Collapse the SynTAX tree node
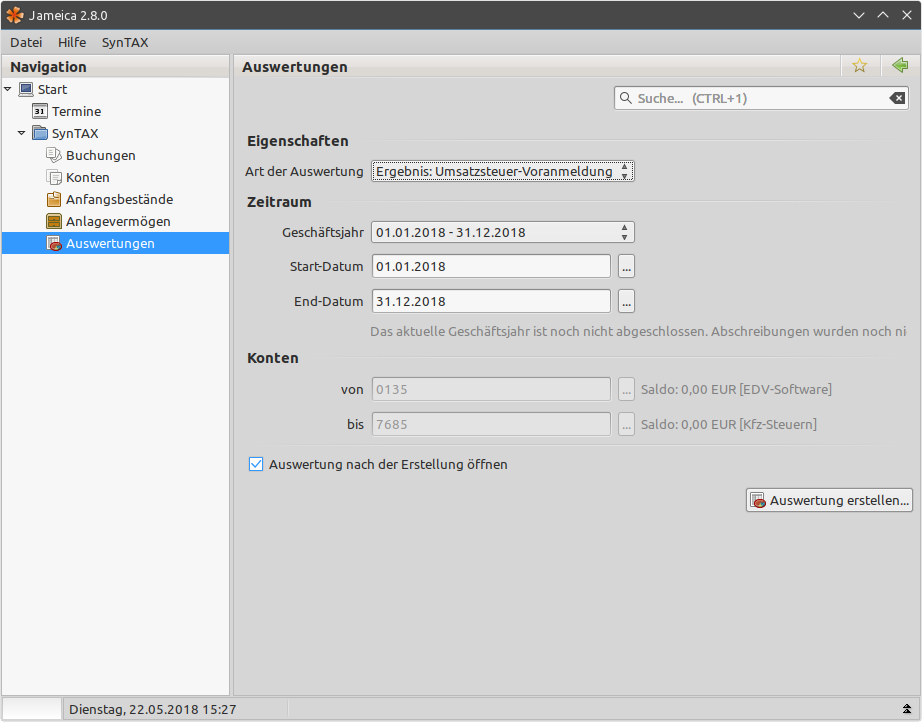 coord(22,133)
